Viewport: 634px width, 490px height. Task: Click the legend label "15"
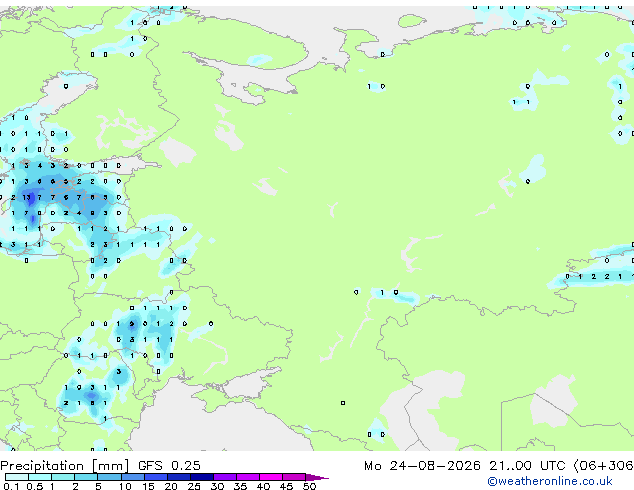point(148,486)
